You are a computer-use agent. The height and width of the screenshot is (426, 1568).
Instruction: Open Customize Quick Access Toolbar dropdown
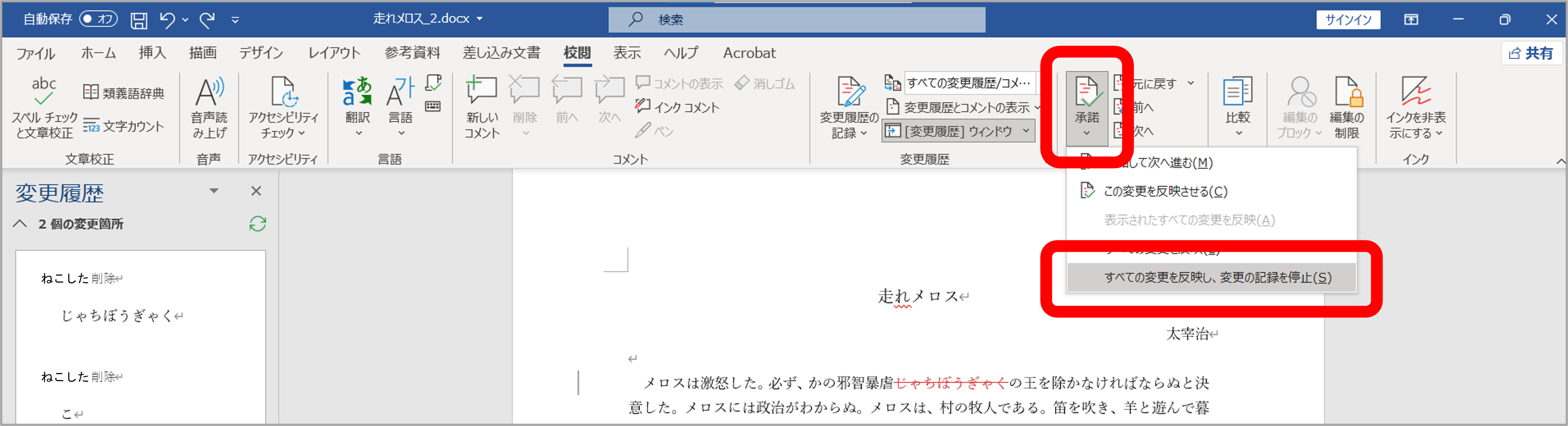point(235,21)
